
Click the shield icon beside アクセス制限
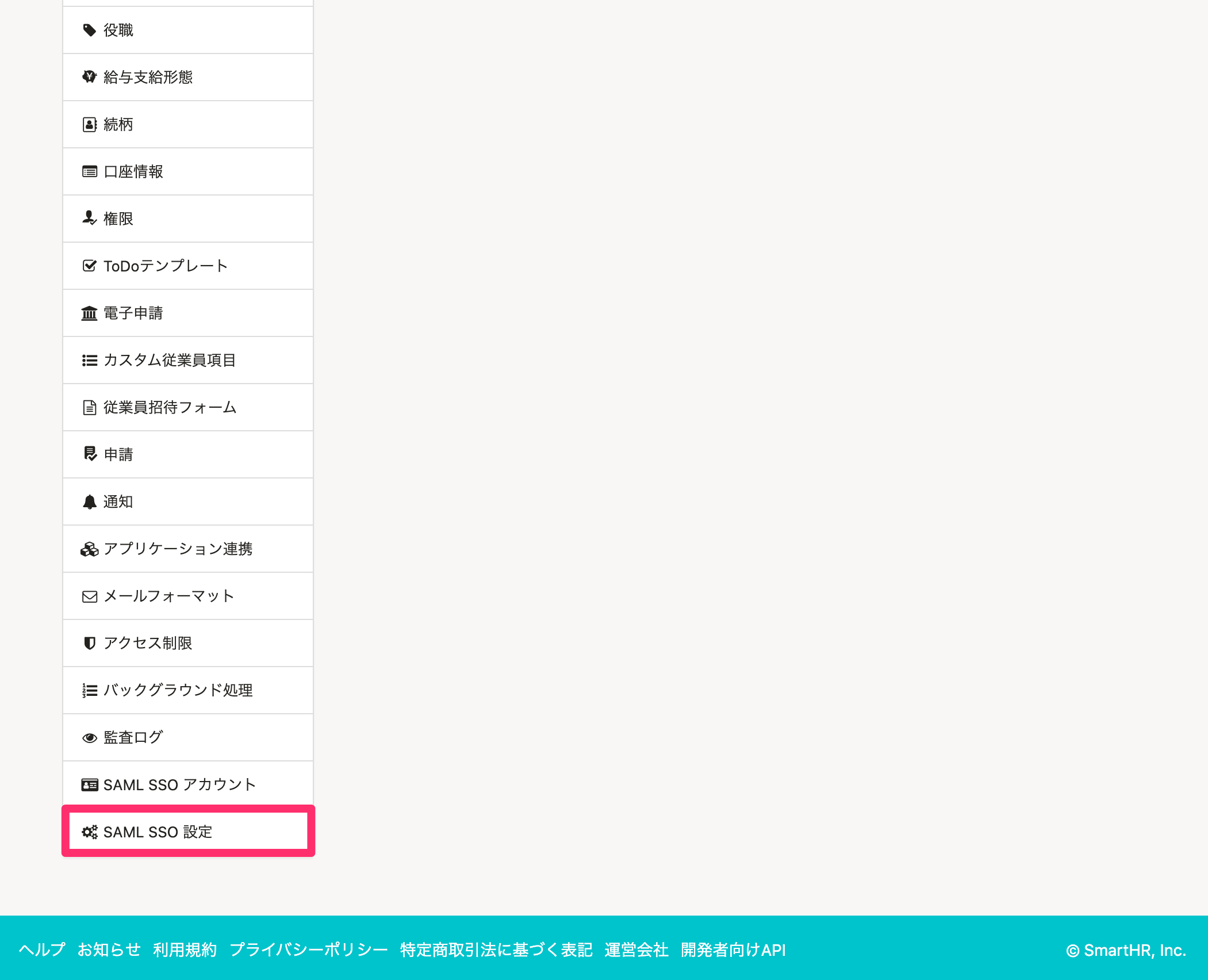click(x=89, y=643)
